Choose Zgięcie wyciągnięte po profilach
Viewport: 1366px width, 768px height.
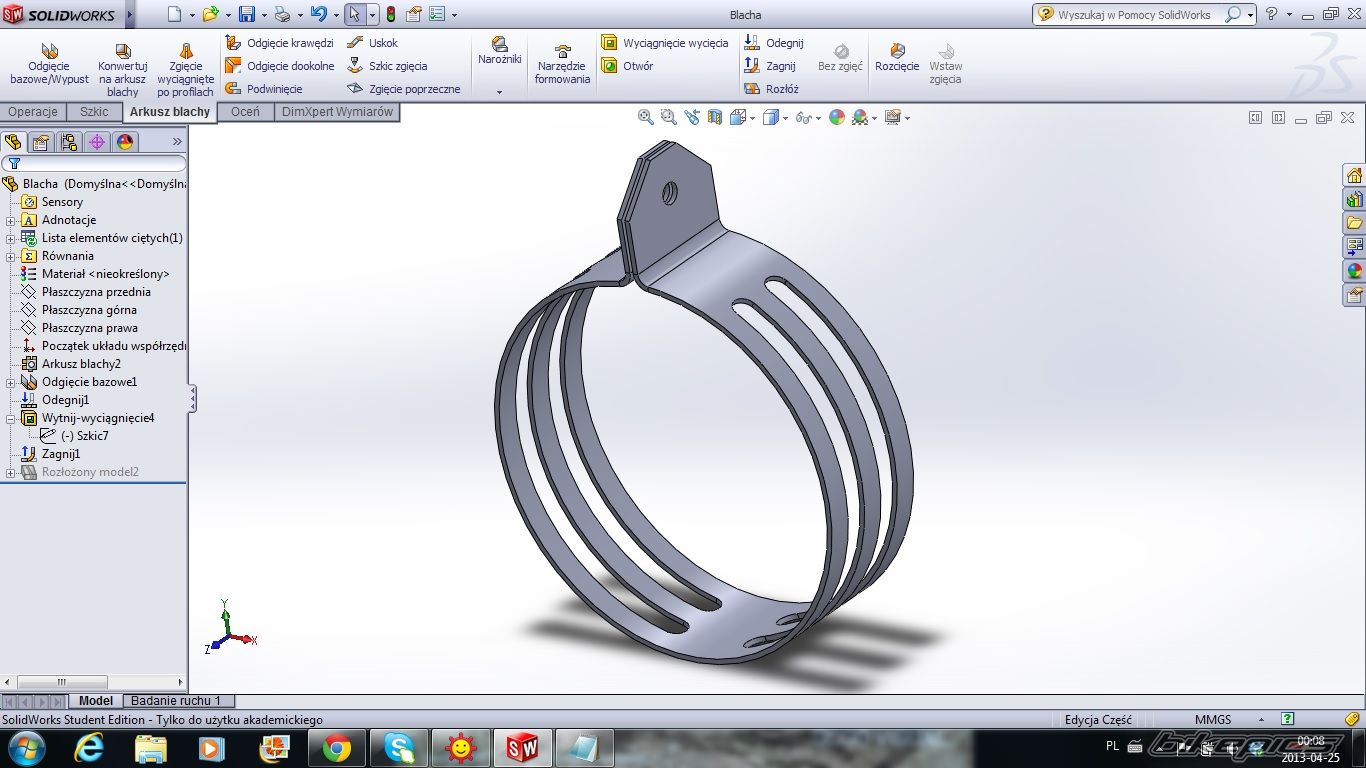click(x=185, y=69)
